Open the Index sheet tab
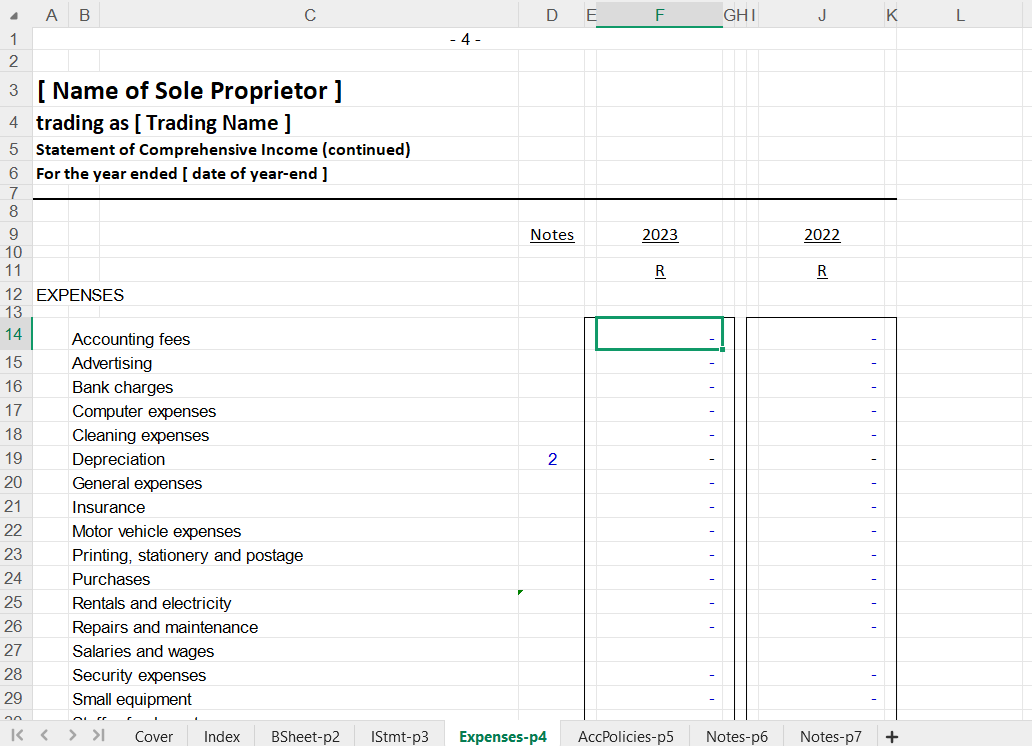 [222, 736]
